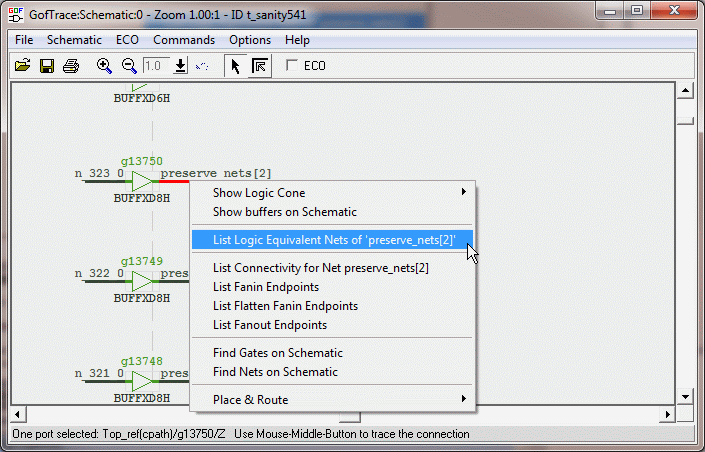This screenshot has width=705, height=452.
Task: Choose Find Gates on Schematic
Action: tap(332, 353)
